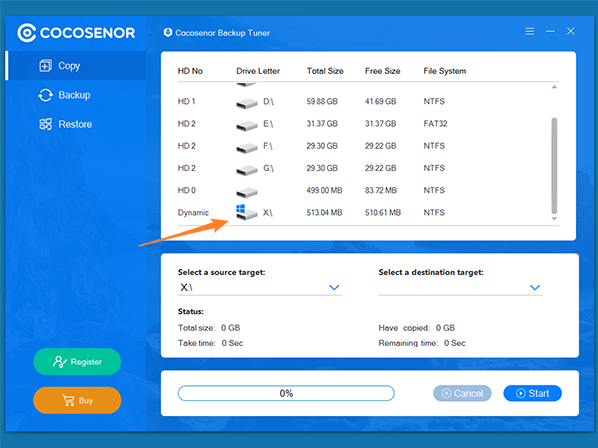Select the X:\ Windows system drive icon
The height and width of the screenshot is (448, 598).
click(246, 212)
